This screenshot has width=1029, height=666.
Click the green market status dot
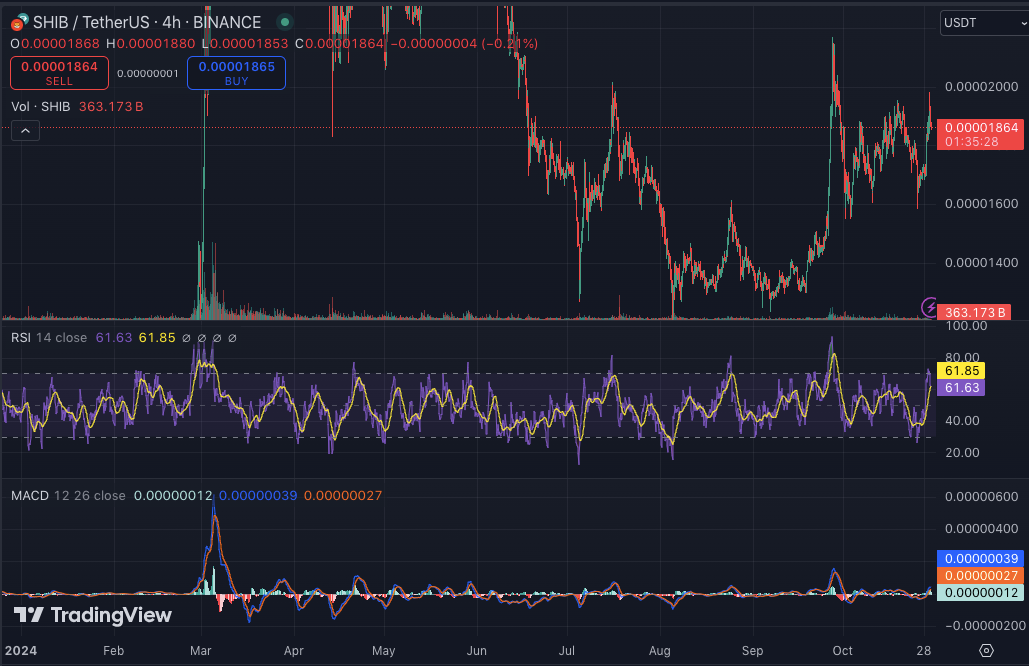[285, 22]
